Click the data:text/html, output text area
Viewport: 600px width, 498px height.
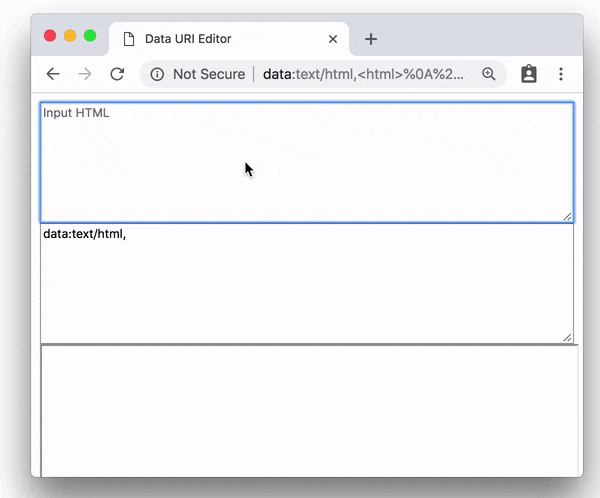tap(307, 283)
